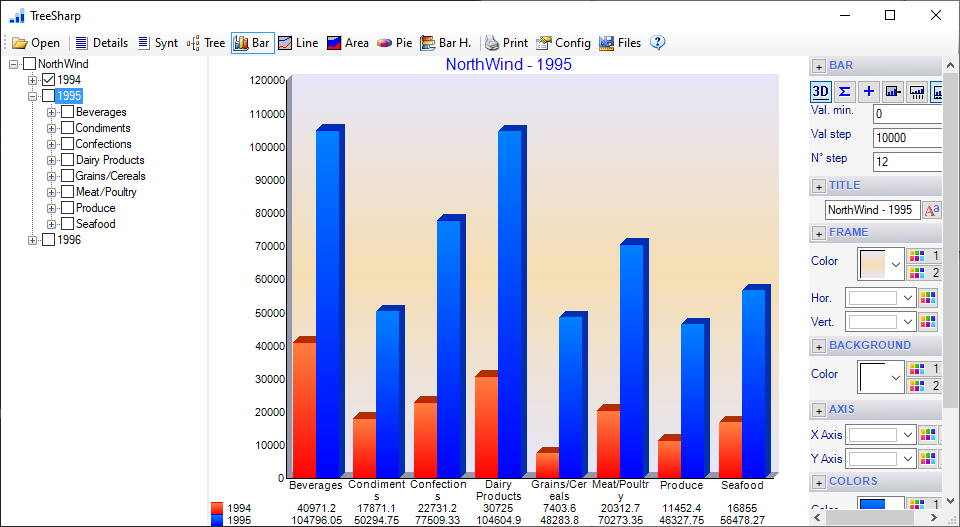Switch to the Line chart
Viewport: 960px width, 527px height.
coord(298,43)
